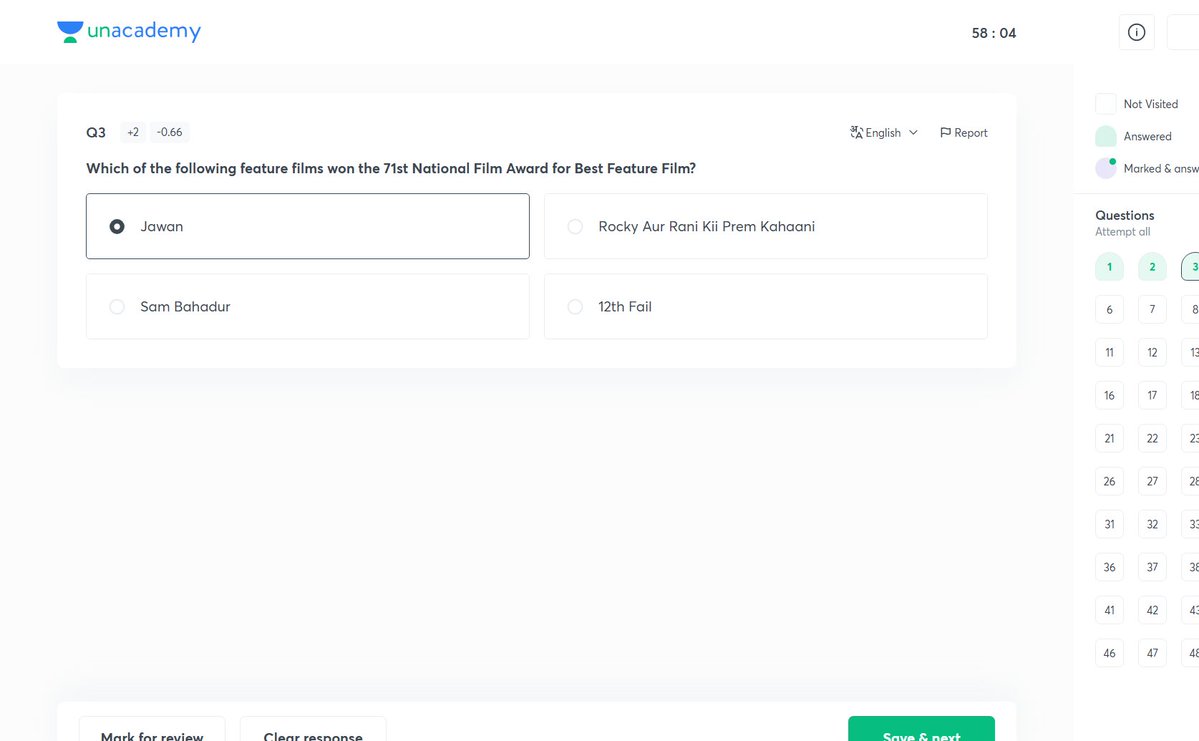Jump to question 7
1199x741 pixels.
[x=1152, y=310]
